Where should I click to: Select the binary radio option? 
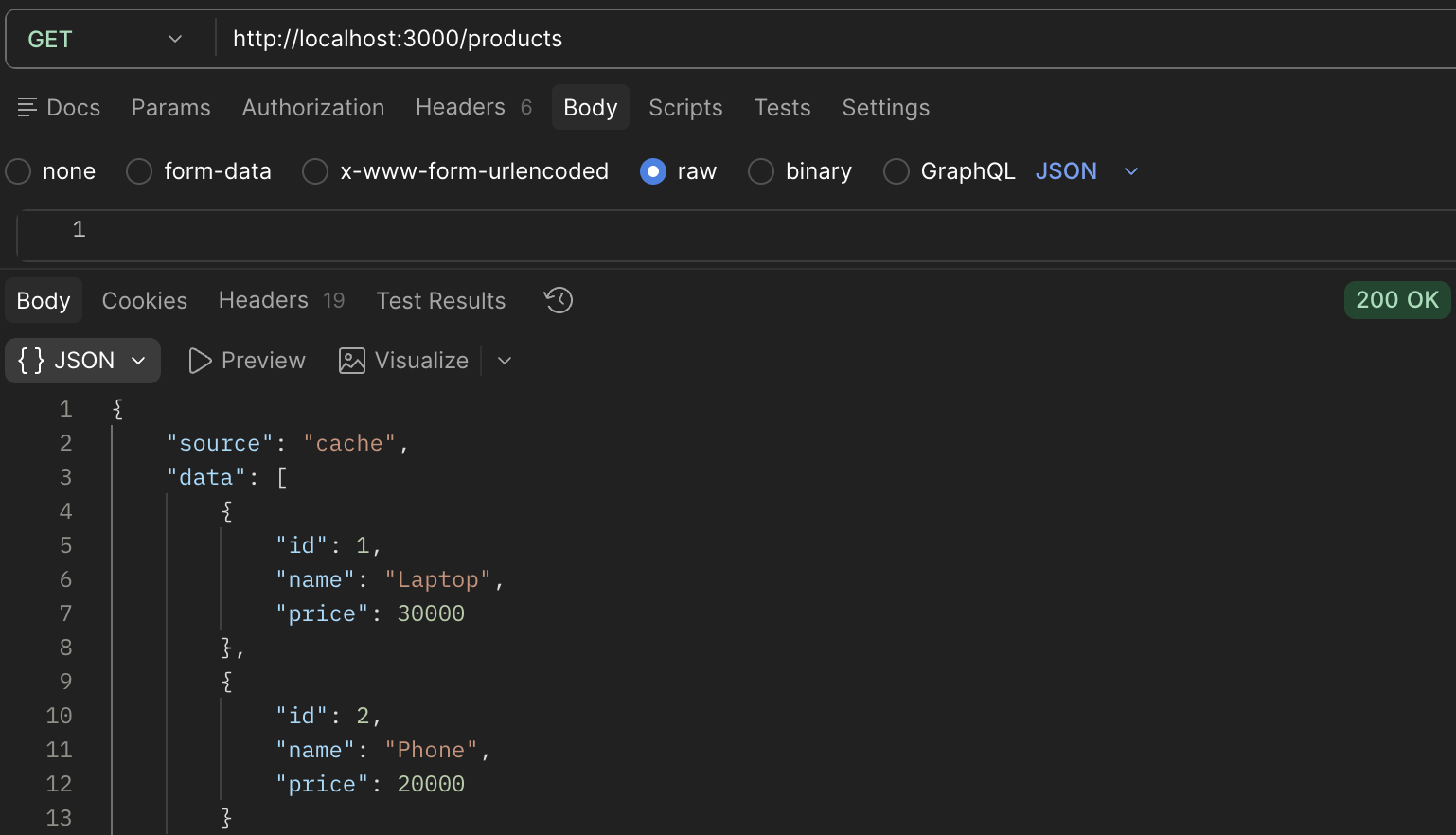(x=761, y=171)
